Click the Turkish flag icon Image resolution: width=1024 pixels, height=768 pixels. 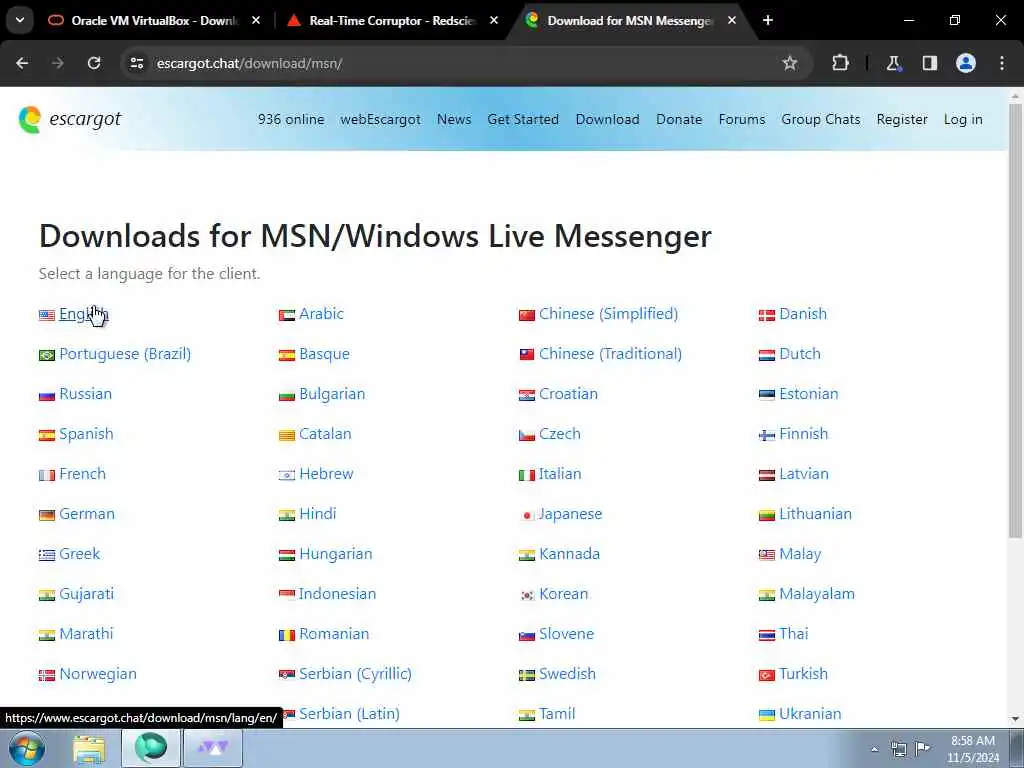[767, 675]
